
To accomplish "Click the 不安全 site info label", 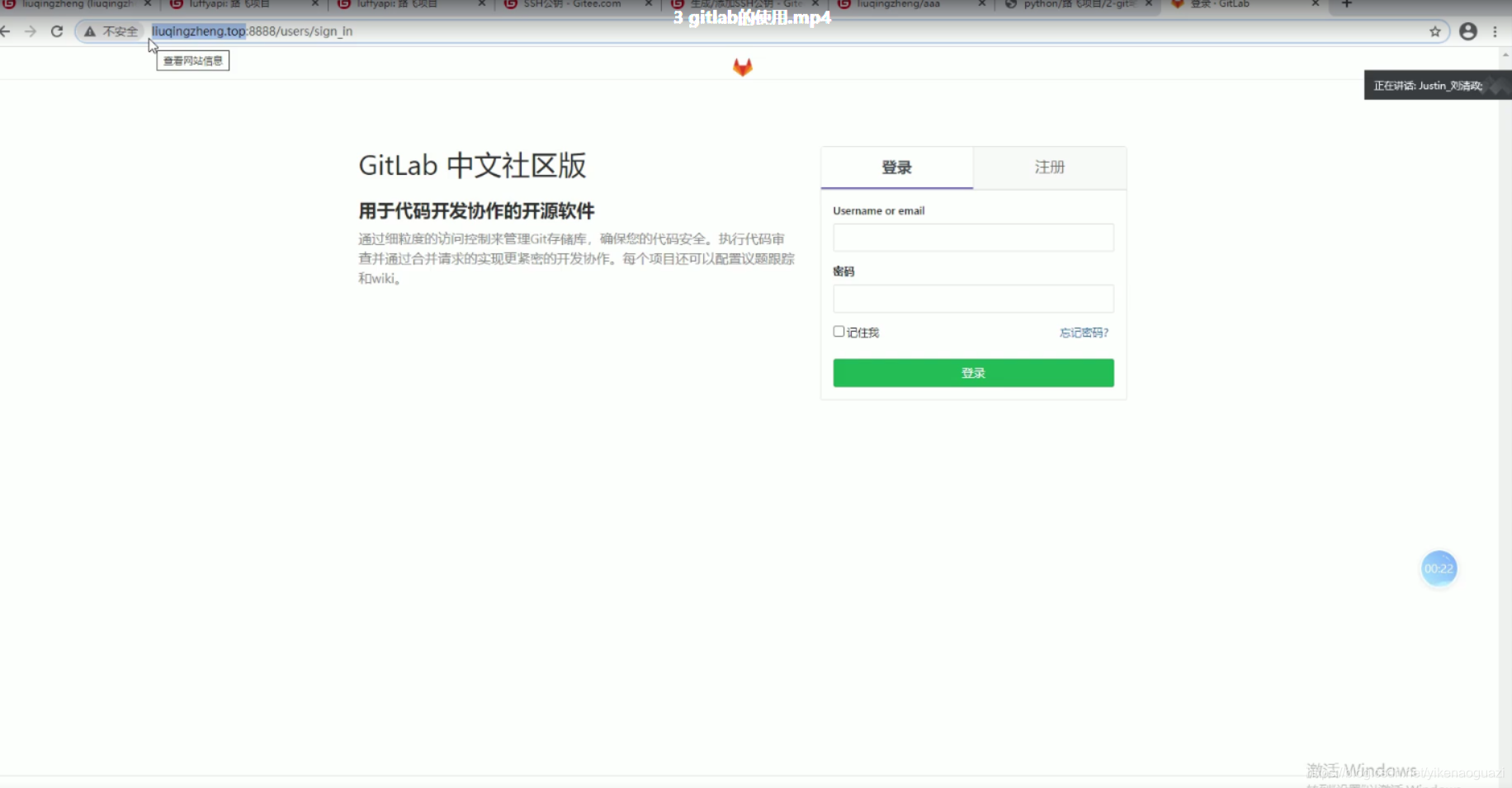I will click(120, 31).
